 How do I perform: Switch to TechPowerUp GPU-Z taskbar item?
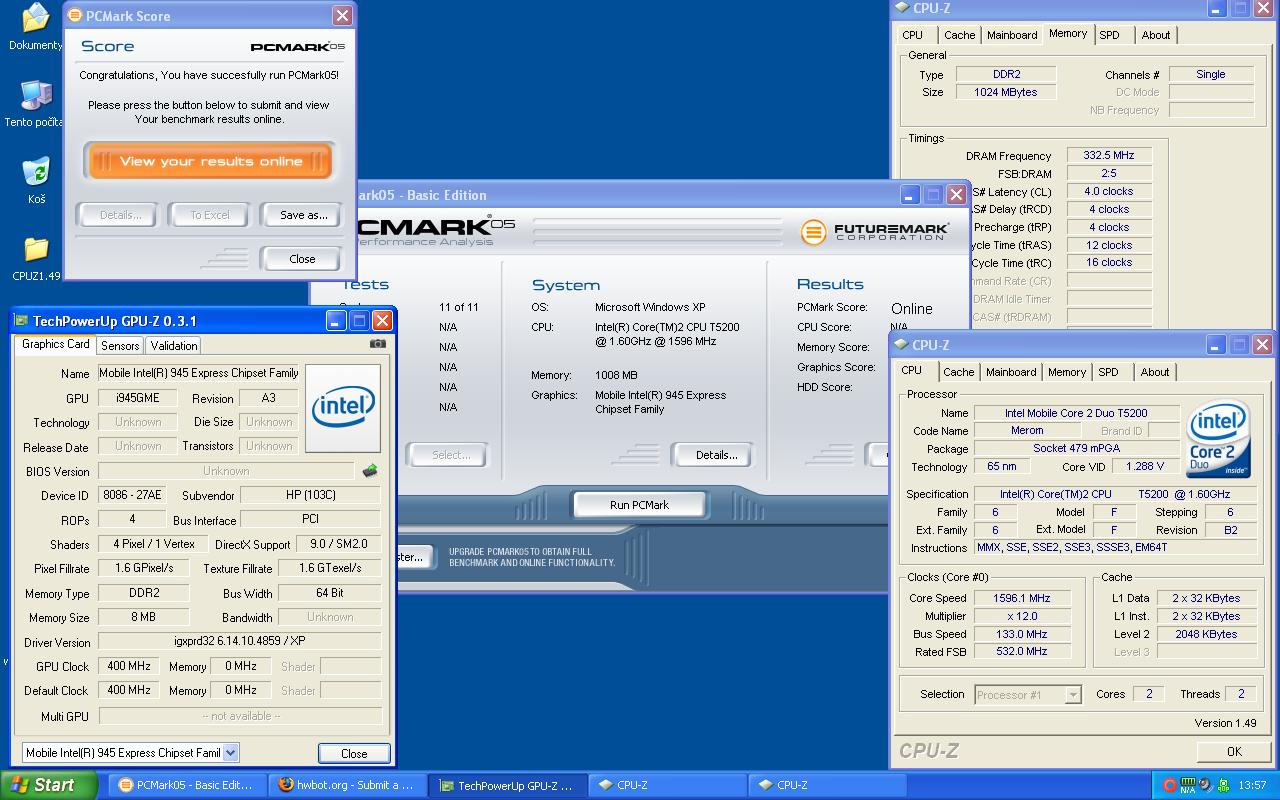[x=508, y=785]
